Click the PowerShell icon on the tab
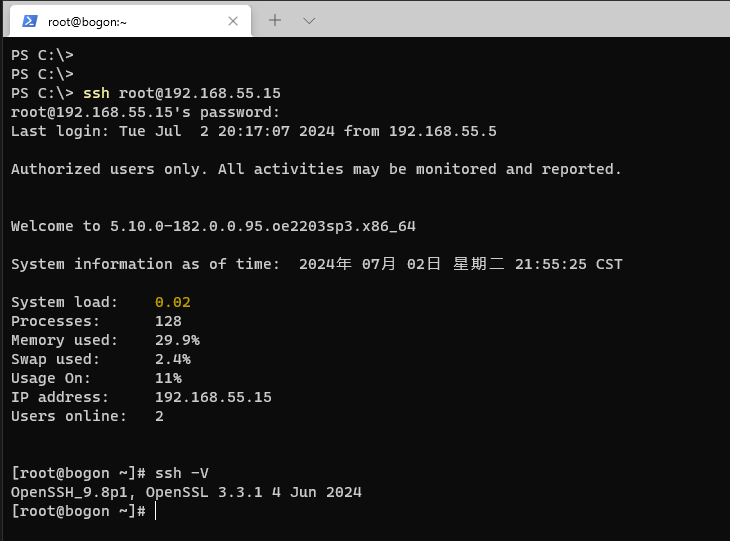Image resolution: width=730 pixels, height=541 pixels. click(30, 21)
